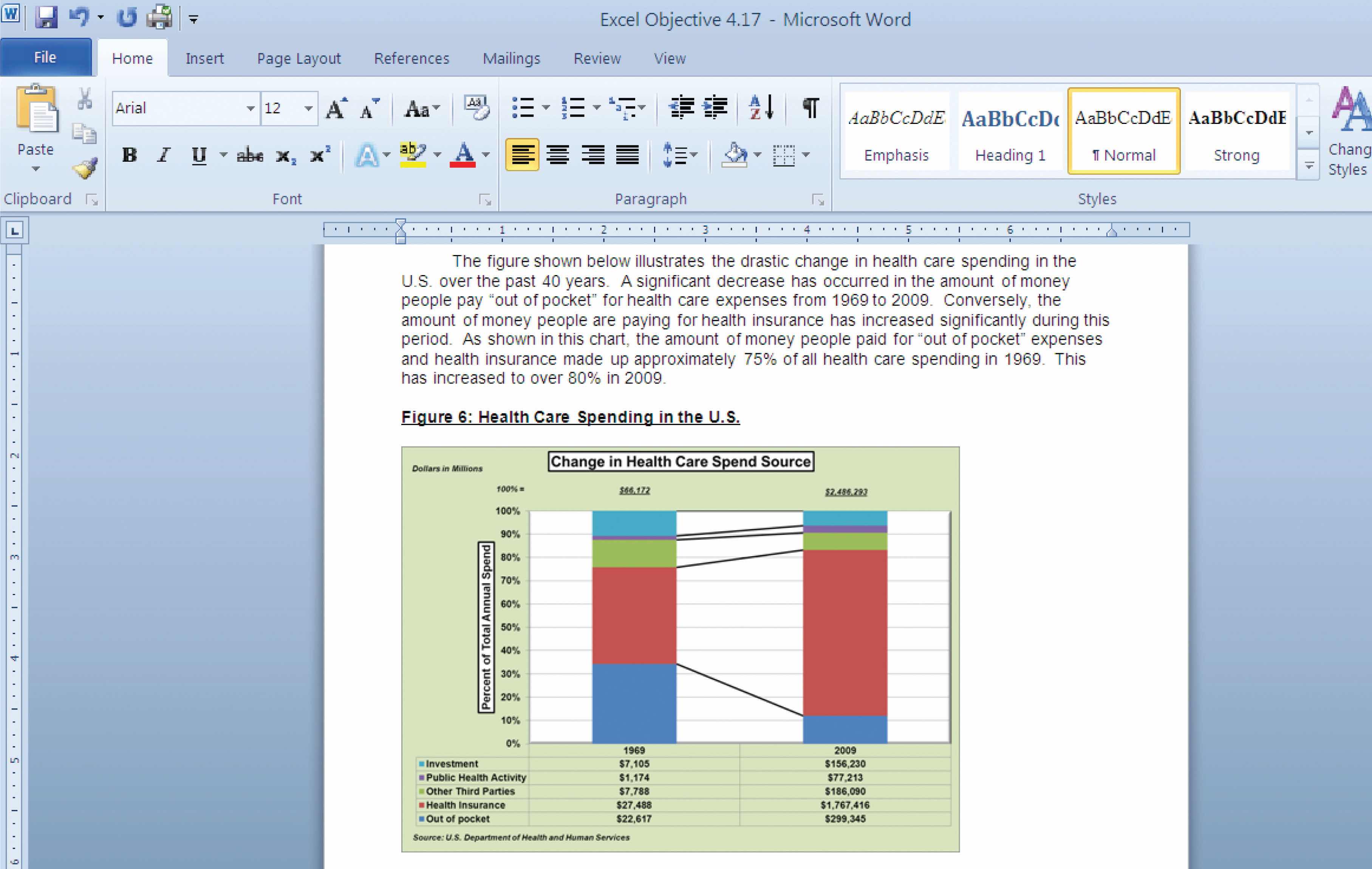Click the Text Effects glowing A icon
1372x869 pixels.
(x=367, y=155)
